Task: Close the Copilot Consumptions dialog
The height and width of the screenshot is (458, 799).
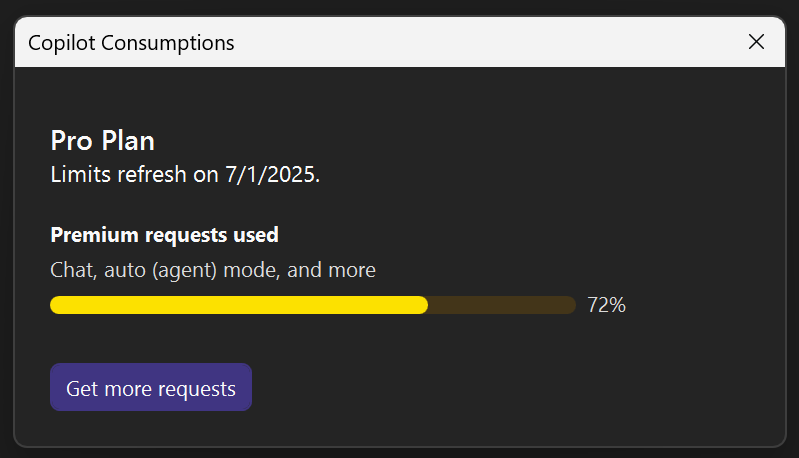Action: (x=756, y=42)
